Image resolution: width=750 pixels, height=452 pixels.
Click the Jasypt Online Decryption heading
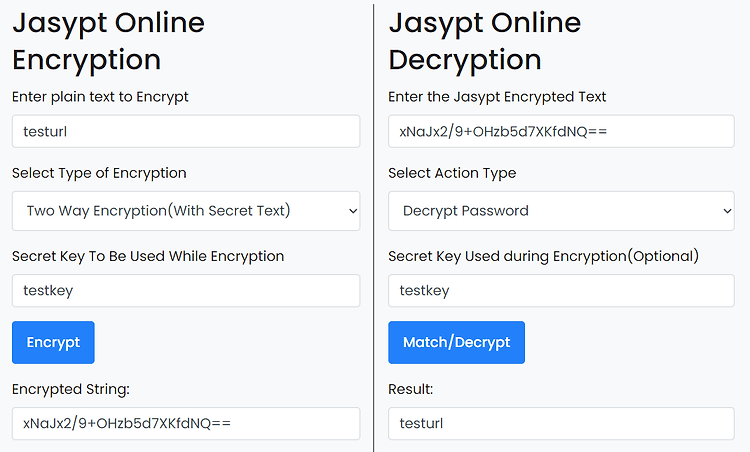[x=485, y=41]
